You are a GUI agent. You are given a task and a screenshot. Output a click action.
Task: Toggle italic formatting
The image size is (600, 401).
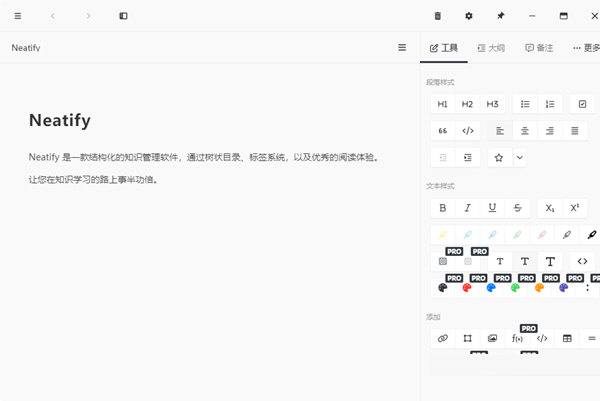[468, 208]
